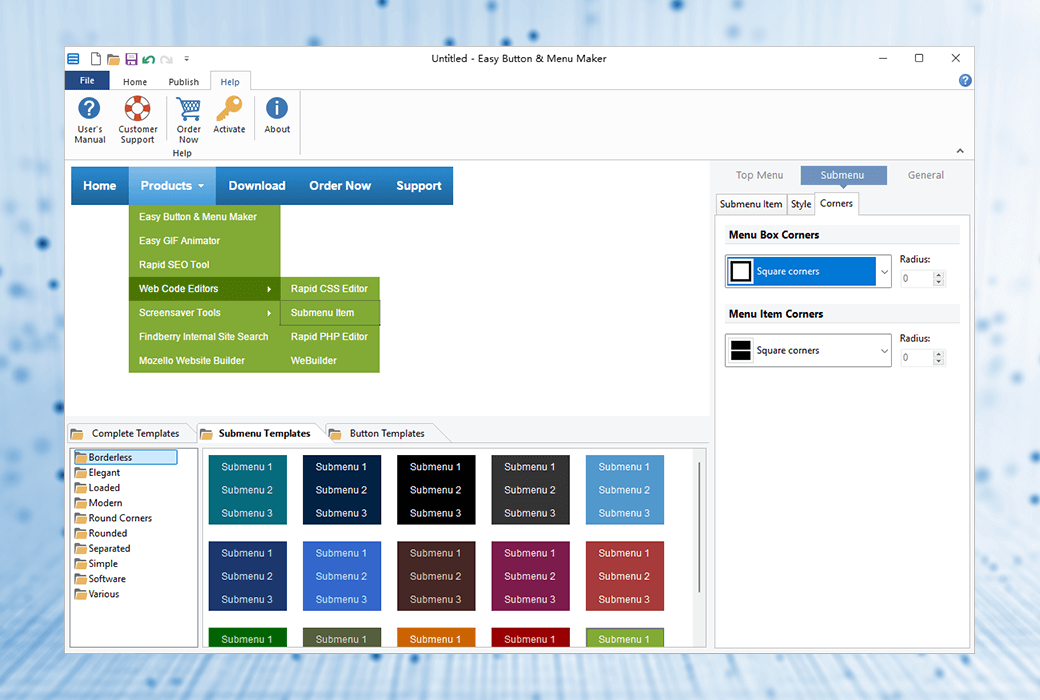Select the Borderless template folder
Image resolution: width=1040 pixels, height=700 pixels.
(125, 457)
